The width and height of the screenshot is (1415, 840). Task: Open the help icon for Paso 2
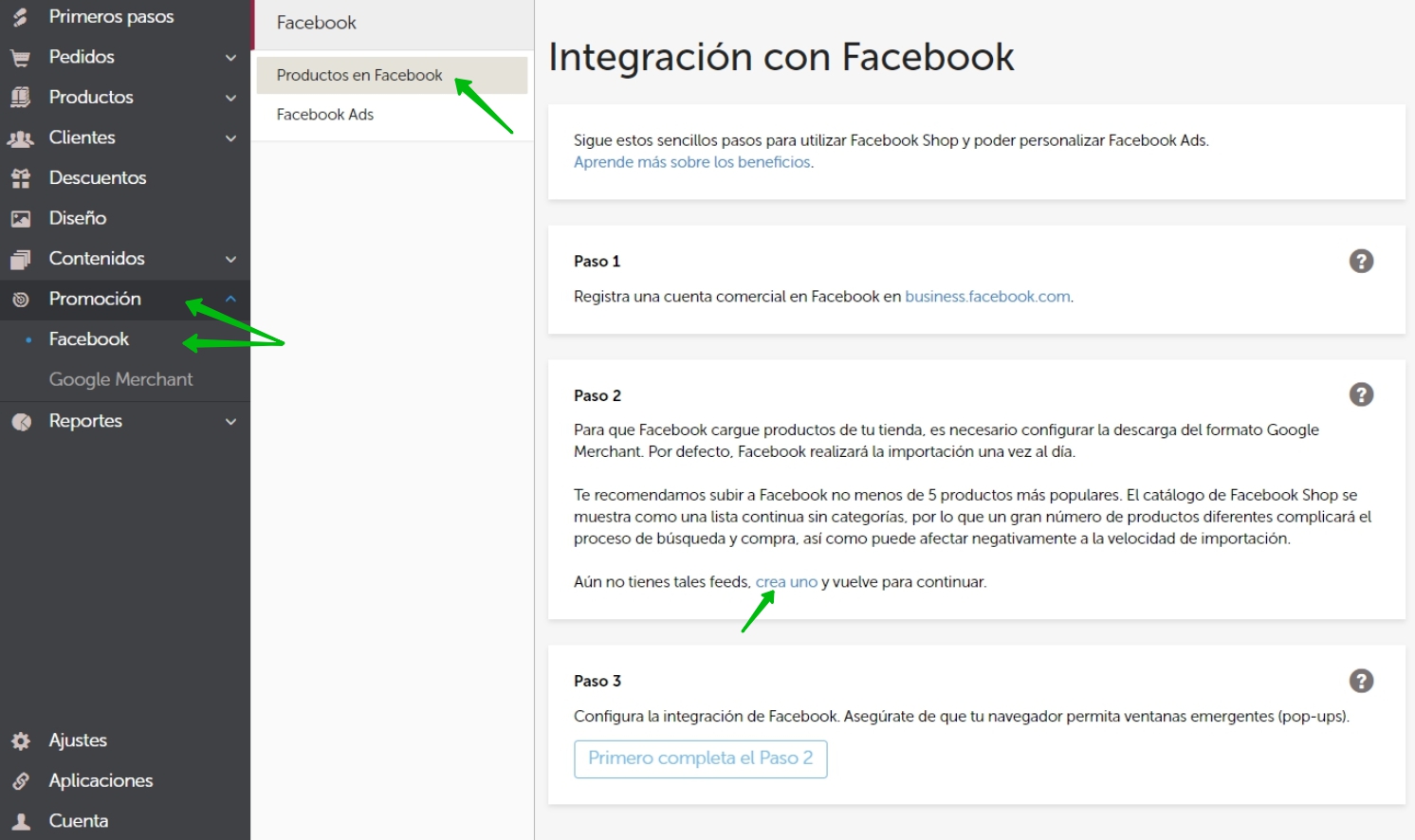click(1361, 395)
